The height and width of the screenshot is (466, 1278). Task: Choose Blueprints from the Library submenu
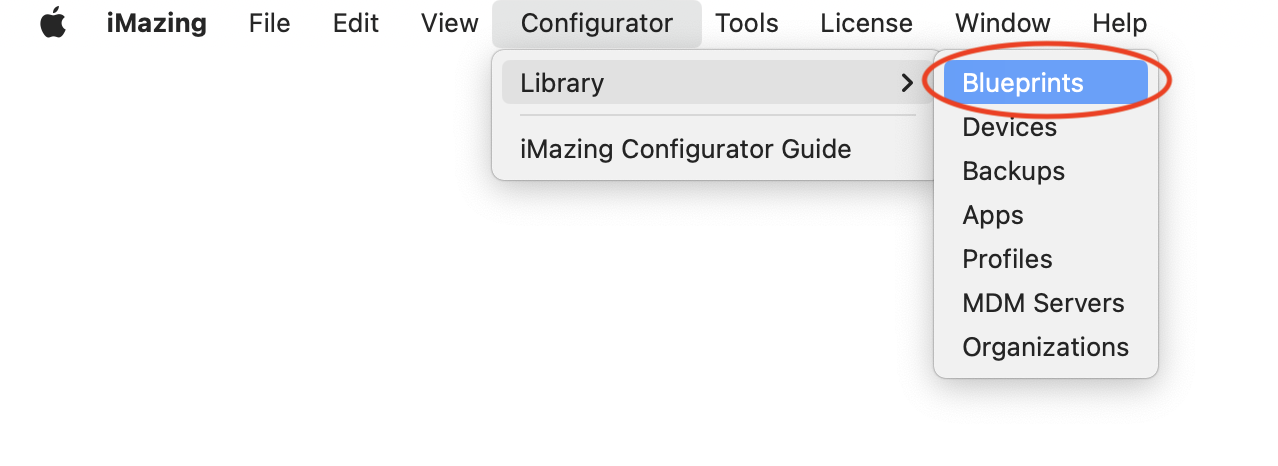(x=1023, y=83)
